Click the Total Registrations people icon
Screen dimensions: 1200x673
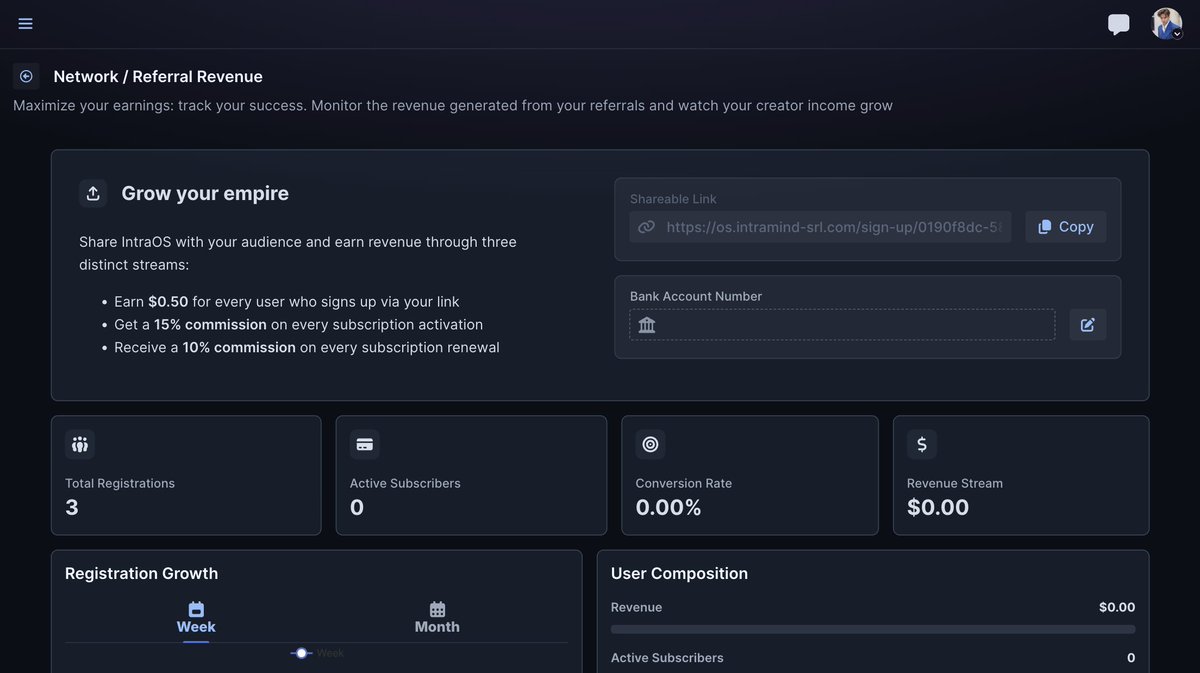80,444
